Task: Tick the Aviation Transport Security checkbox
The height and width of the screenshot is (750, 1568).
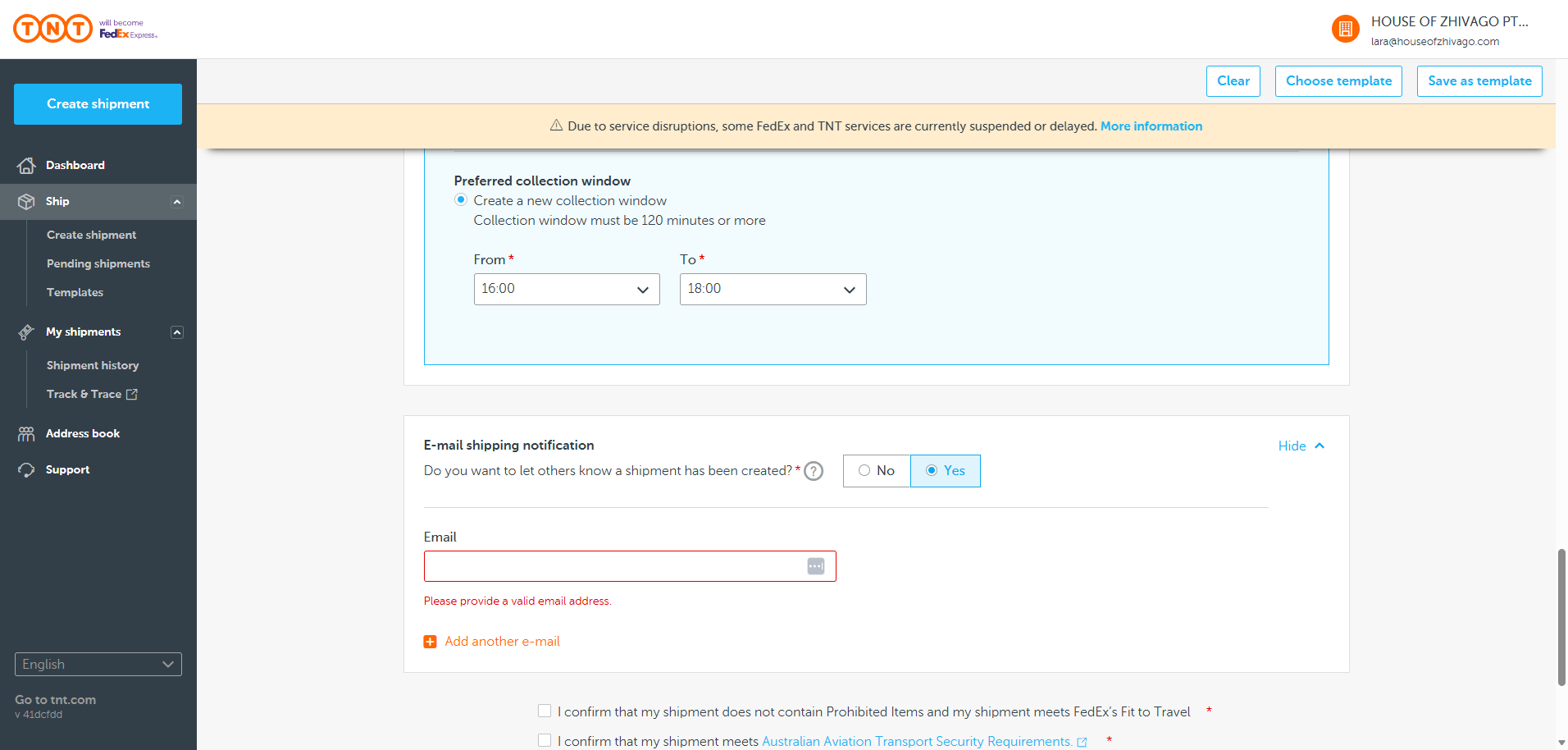Action: [x=545, y=740]
